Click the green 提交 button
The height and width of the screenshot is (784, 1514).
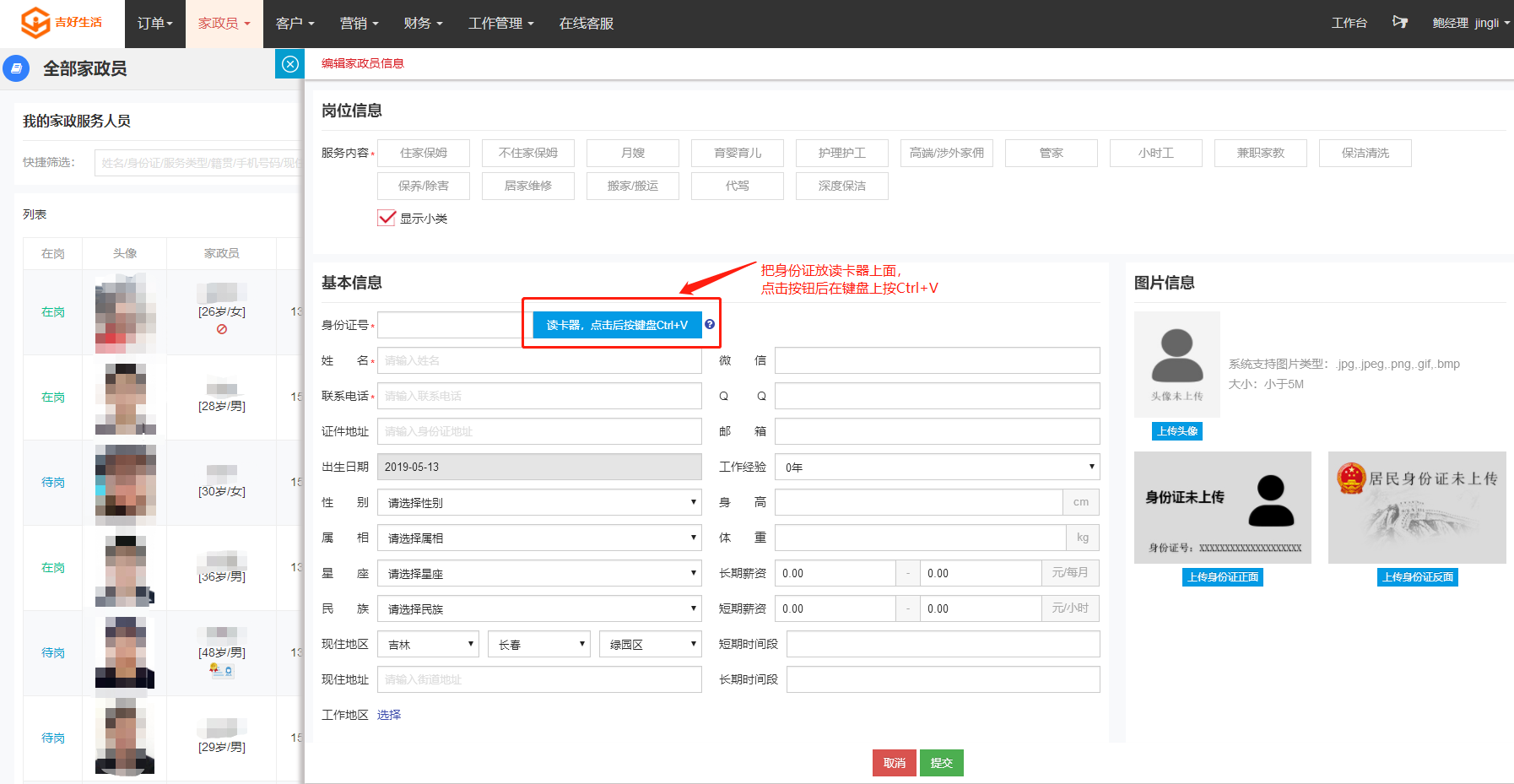tap(942, 763)
